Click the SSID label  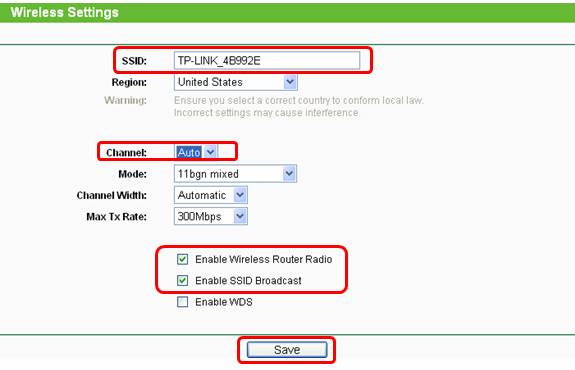pos(134,61)
